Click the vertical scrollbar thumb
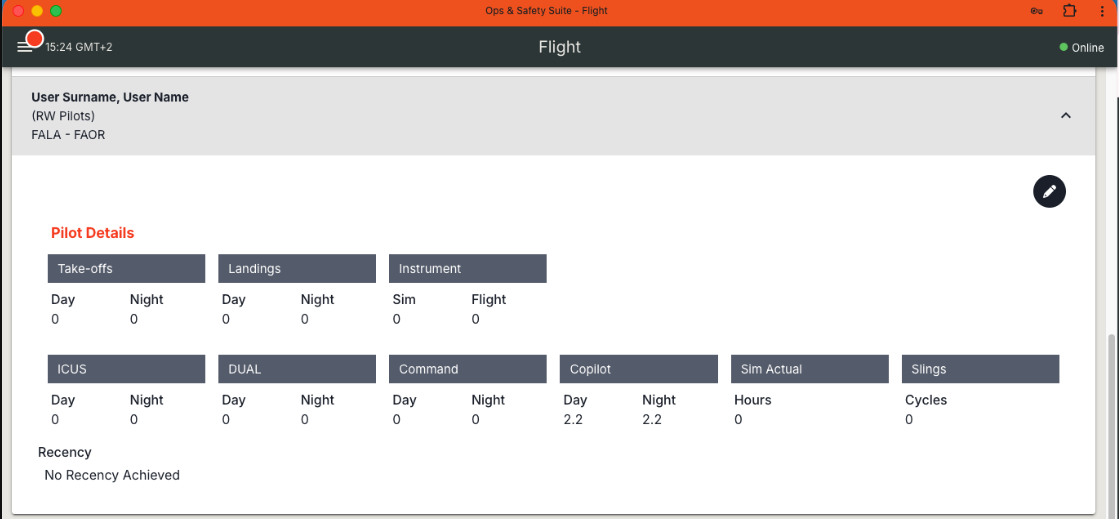The width and height of the screenshot is (1119, 519). tap(1111, 420)
